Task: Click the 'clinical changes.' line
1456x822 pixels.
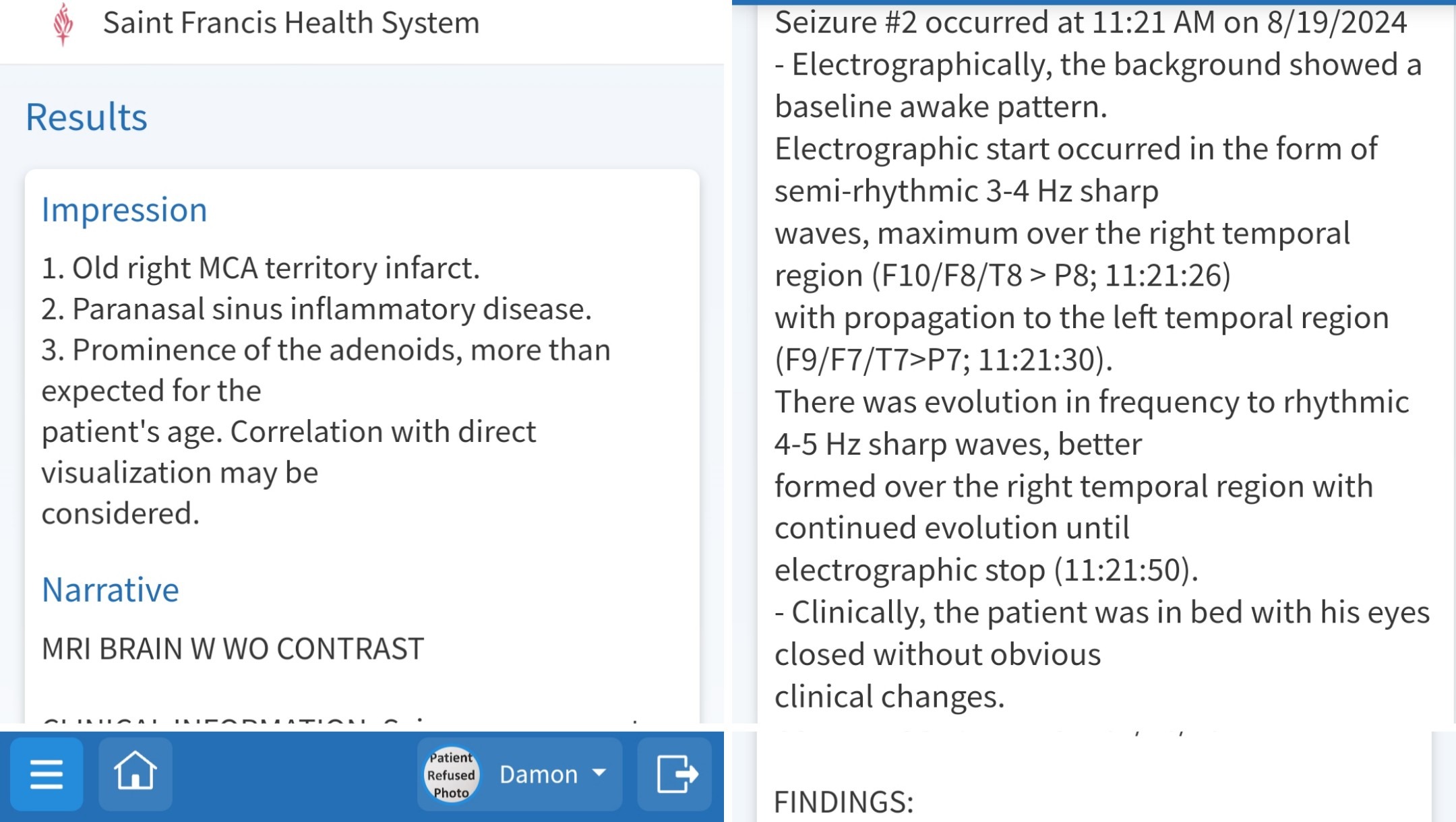Action: (889, 697)
